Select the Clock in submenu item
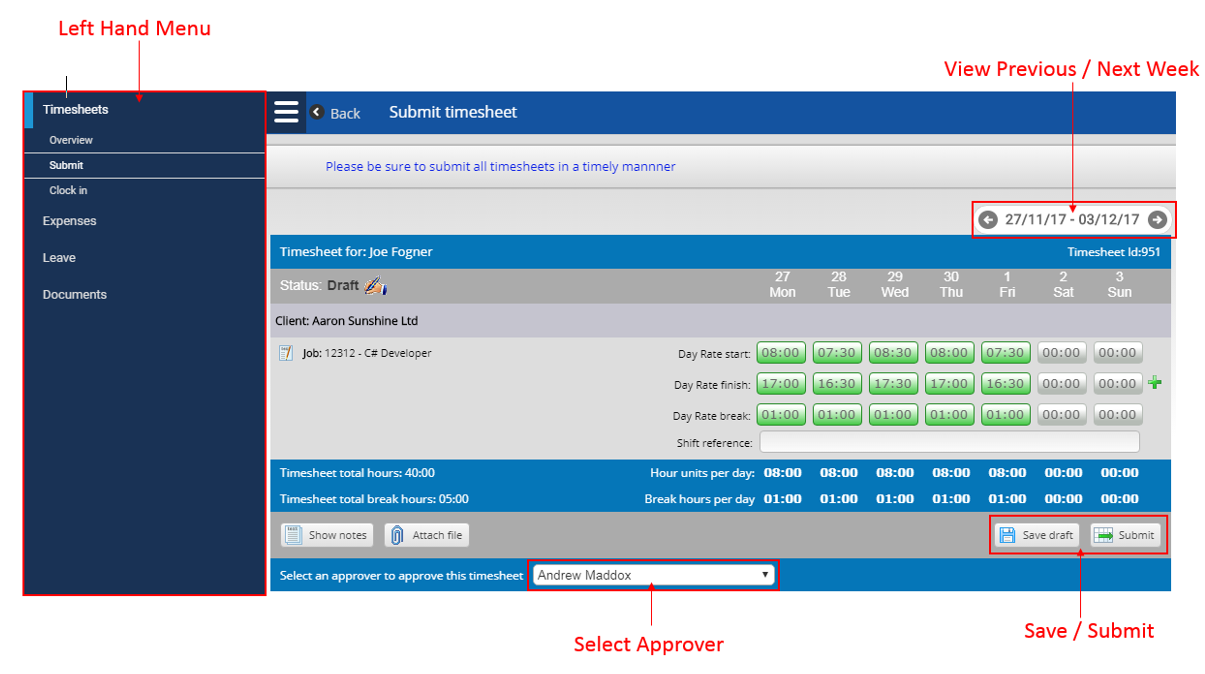 (x=69, y=190)
